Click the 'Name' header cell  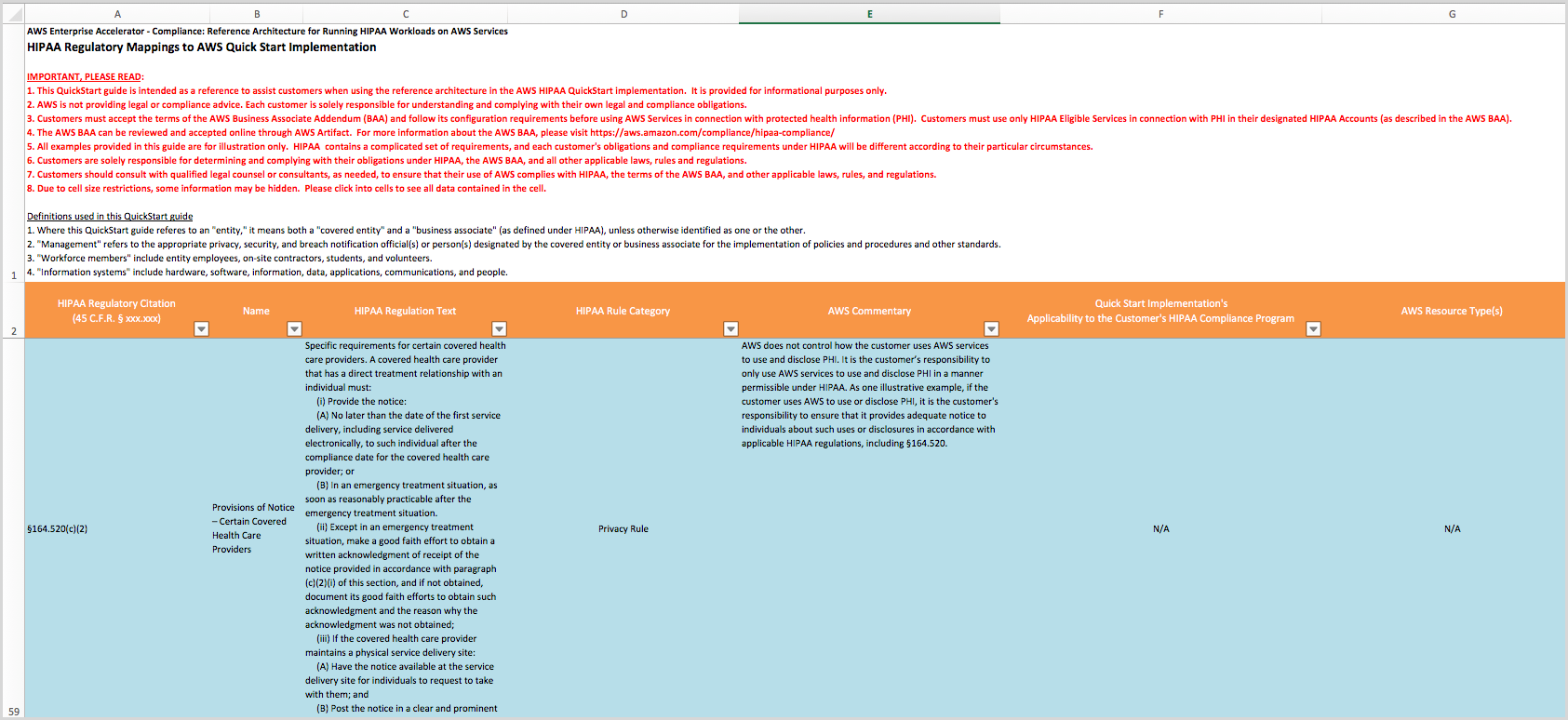[x=257, y=311]
